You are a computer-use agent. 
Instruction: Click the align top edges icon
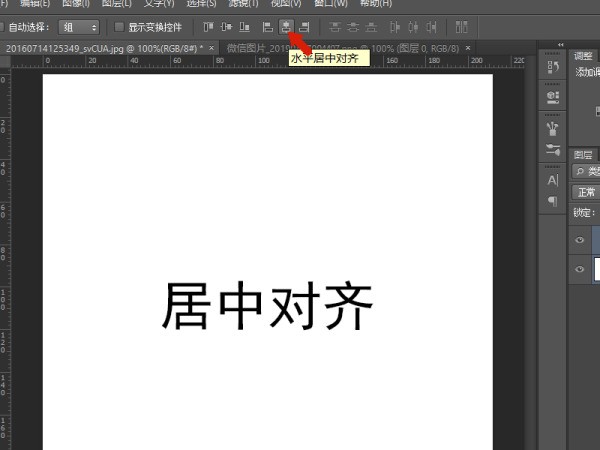208,26
